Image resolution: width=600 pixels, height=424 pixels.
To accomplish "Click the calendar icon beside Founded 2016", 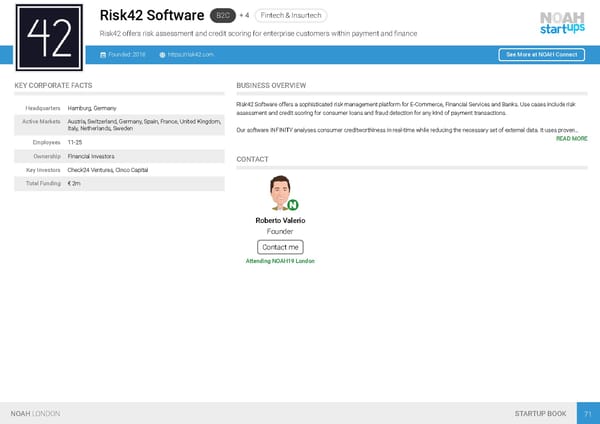I will [105, 54].
